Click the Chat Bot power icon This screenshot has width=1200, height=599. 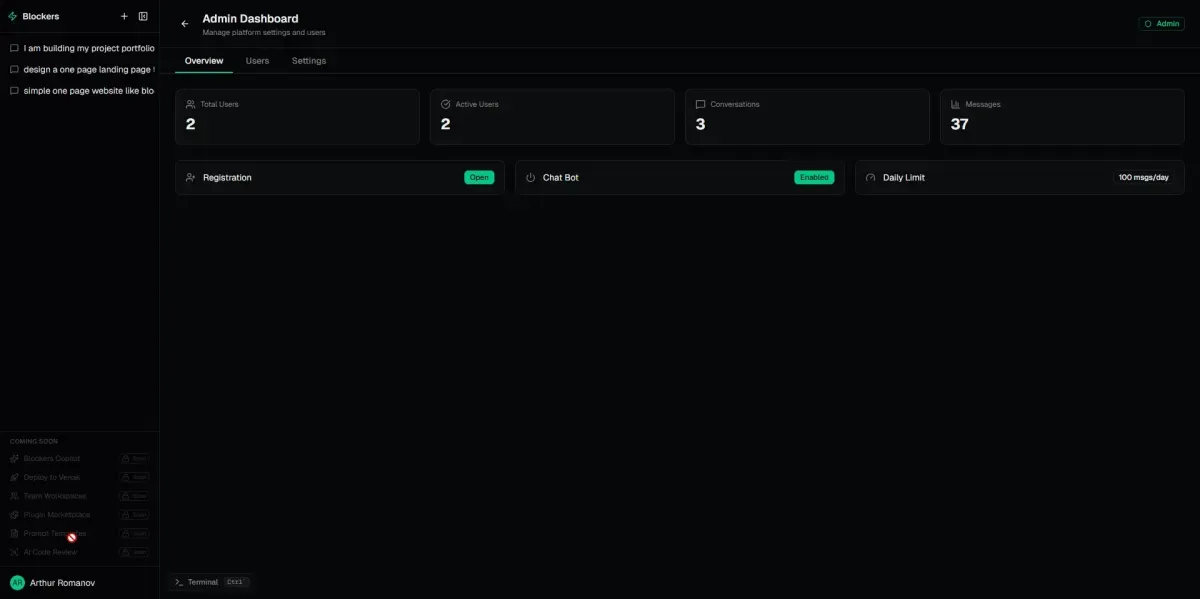coord(530,178)
